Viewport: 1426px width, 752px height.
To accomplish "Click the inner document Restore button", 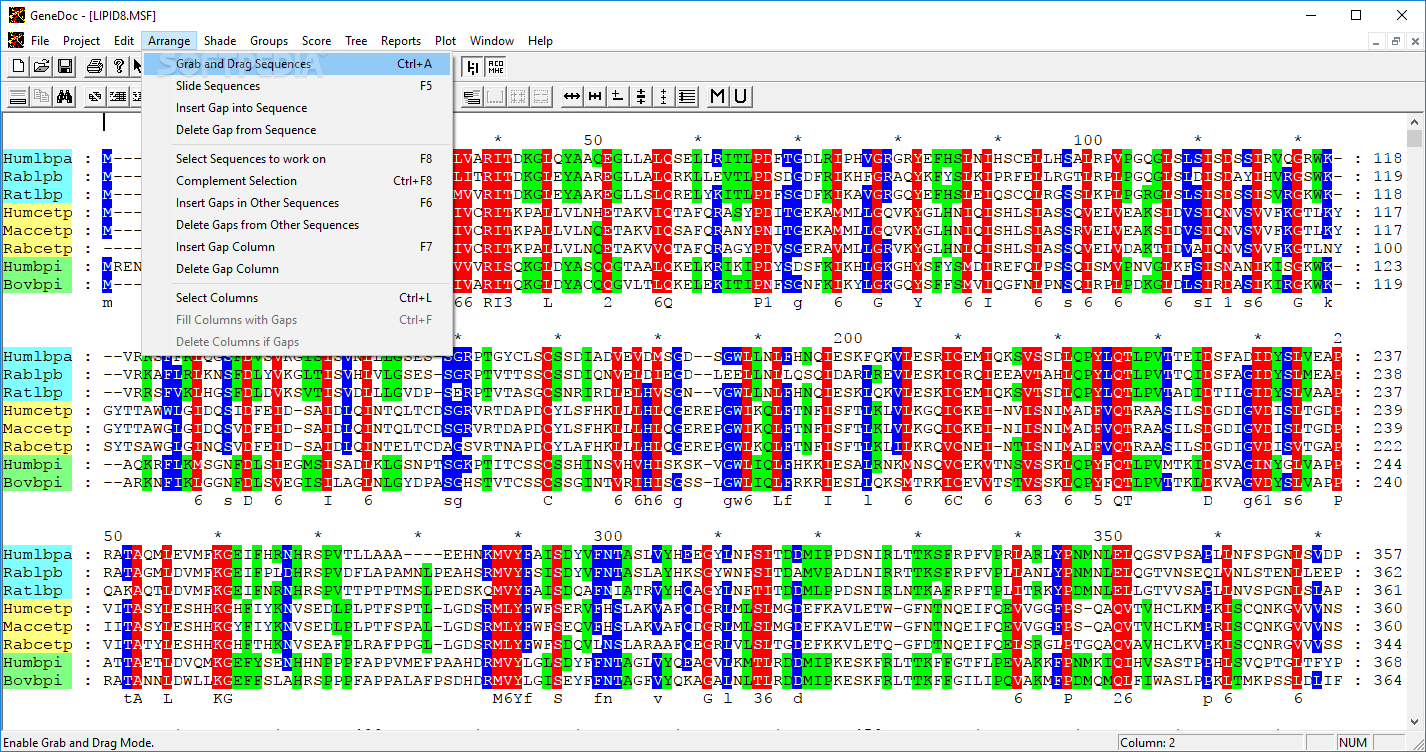I will coord(1396,41).
